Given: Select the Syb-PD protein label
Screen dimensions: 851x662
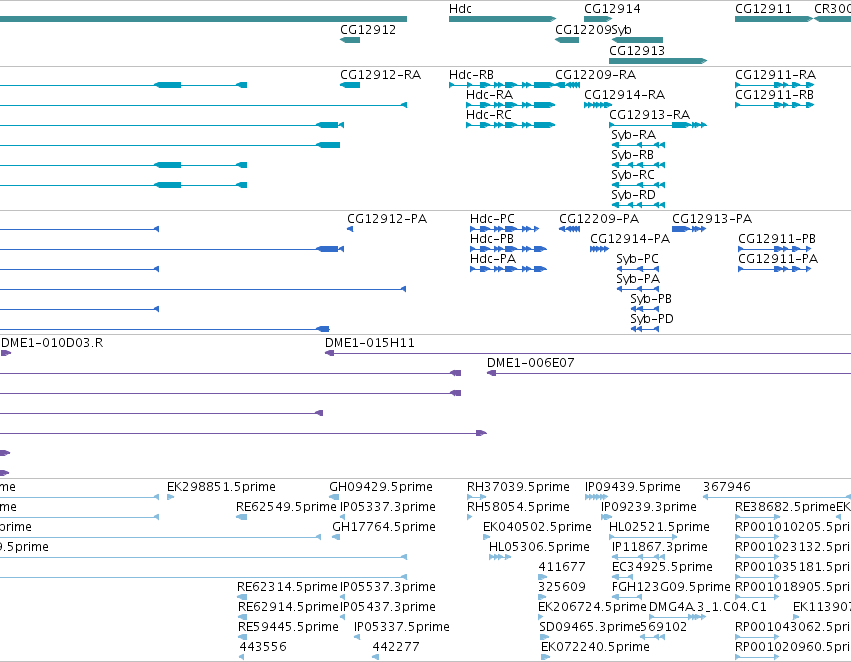Looking at the screenshot, I should point(652,319).
